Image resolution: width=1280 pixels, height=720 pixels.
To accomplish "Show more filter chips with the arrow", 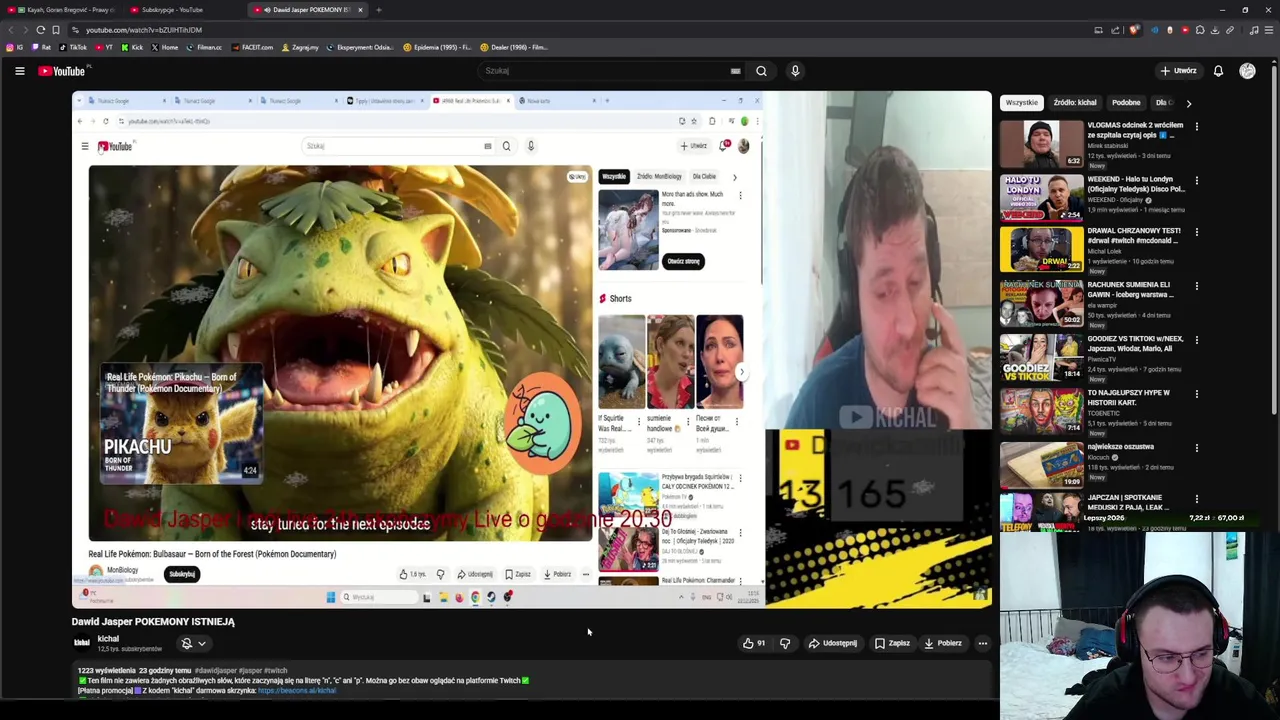I will coord(1188,103).
